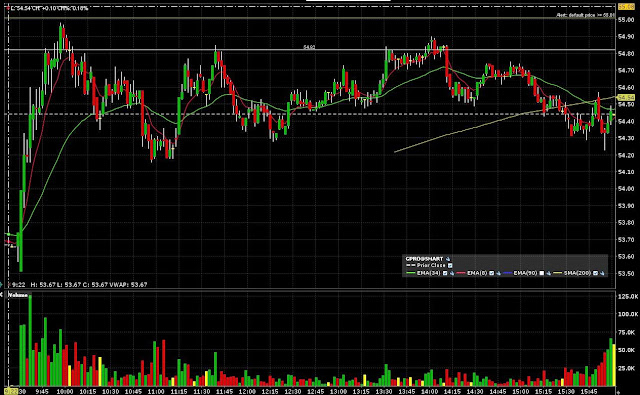Uncheck the EMA(34) indicator checkbox
Screen dimensions: 640x395
point(445,273)
